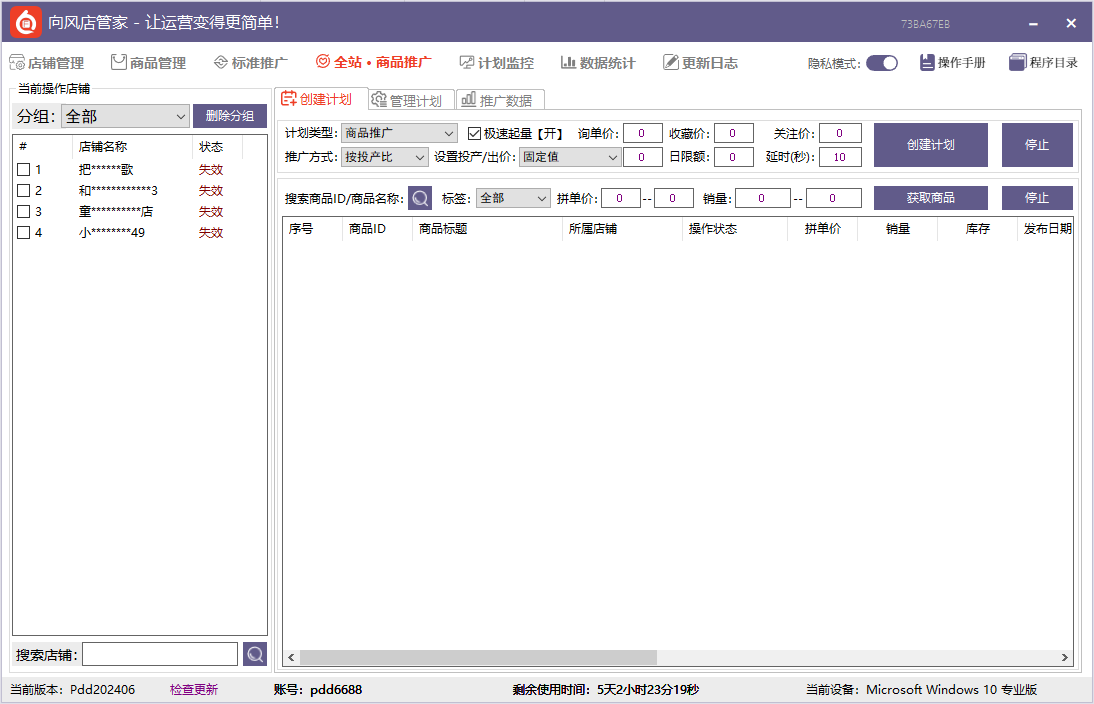This screenshot has height=704, width=1094.
Task: Click search icon next to 搜索店铺 field
Action: point(255,654)
